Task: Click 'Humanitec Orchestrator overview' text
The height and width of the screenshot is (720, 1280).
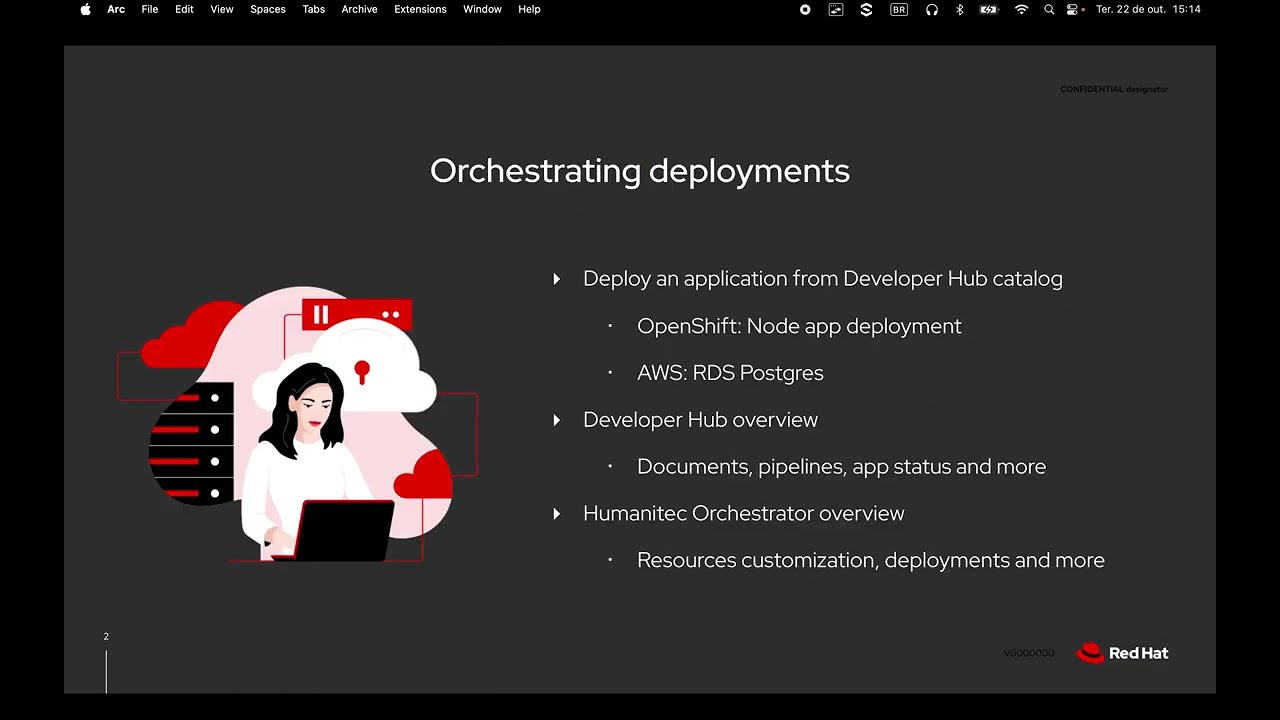Action: click(x=743, y=513)
